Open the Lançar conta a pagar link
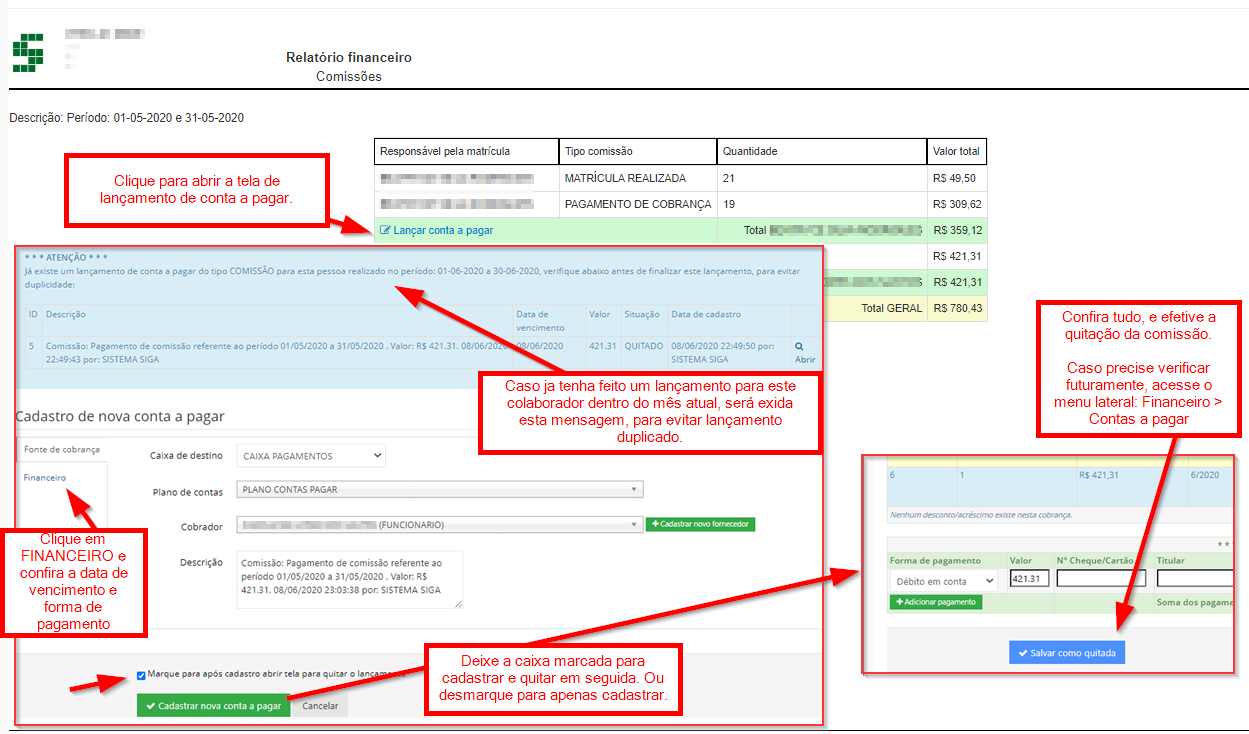This screenshot has width=1249, height=734. click(x=443, y=230)
